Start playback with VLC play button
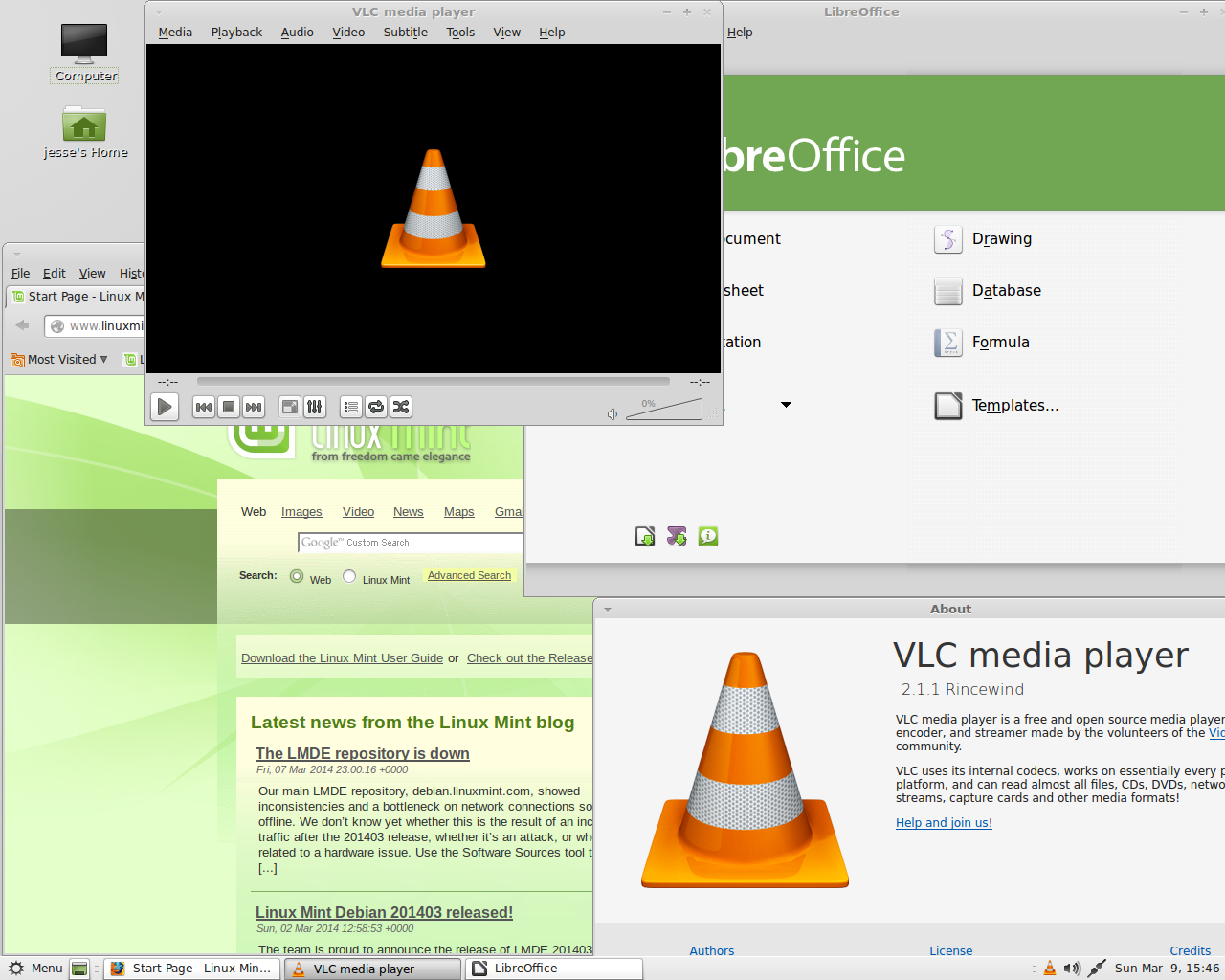The height and width of the screenshot is (980, 1225). click(165, 407)
